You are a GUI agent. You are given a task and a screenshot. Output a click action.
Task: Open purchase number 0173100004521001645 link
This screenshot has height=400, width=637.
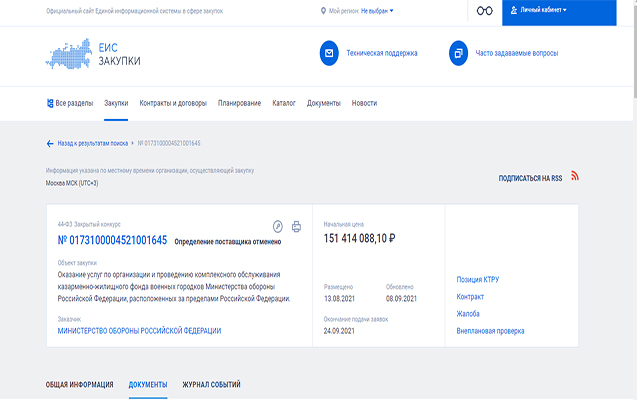tap(112, 240)
